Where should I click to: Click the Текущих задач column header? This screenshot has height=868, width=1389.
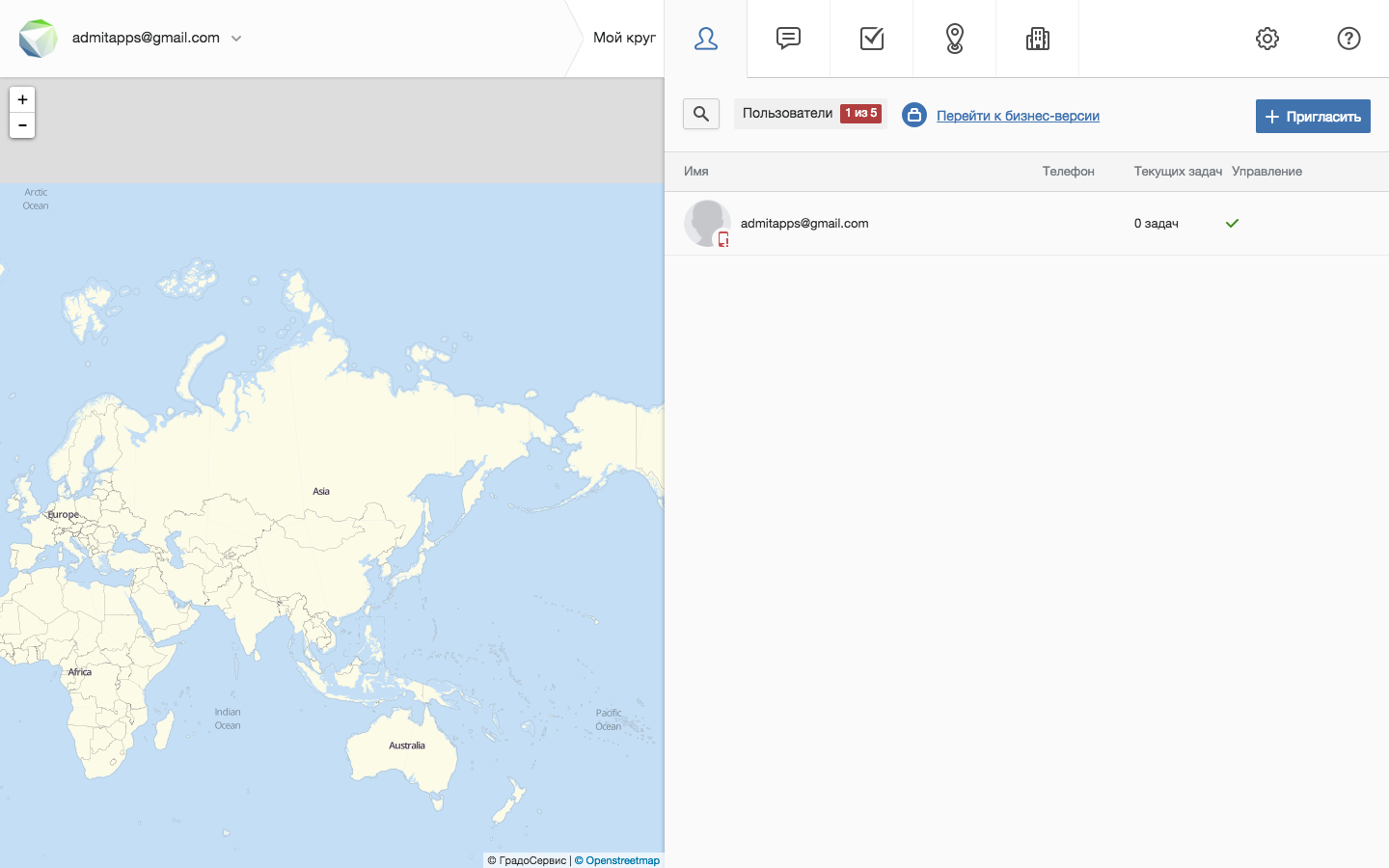[1178, 172]
